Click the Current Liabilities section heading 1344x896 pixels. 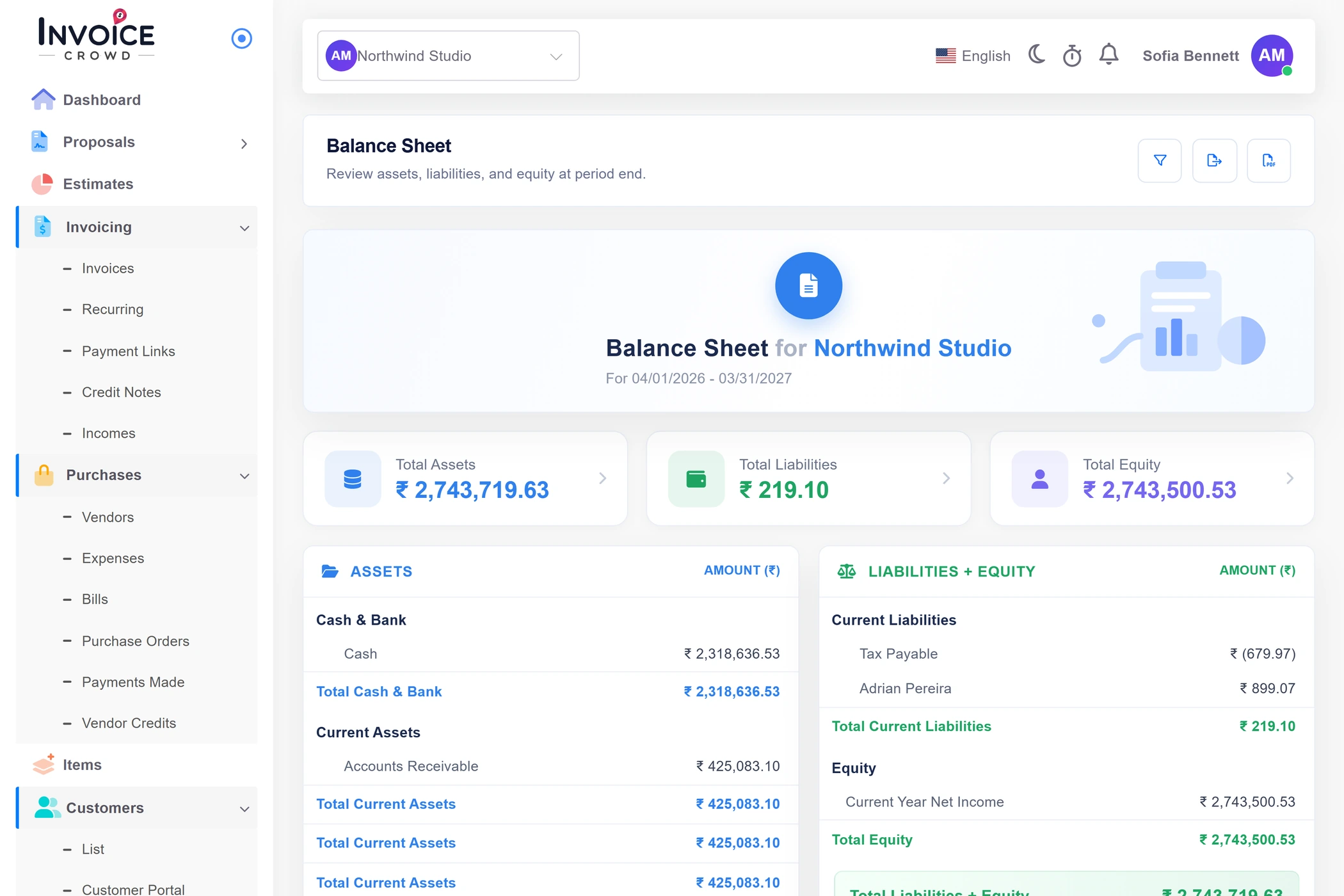pyautogui.click(x=893, y=620)
